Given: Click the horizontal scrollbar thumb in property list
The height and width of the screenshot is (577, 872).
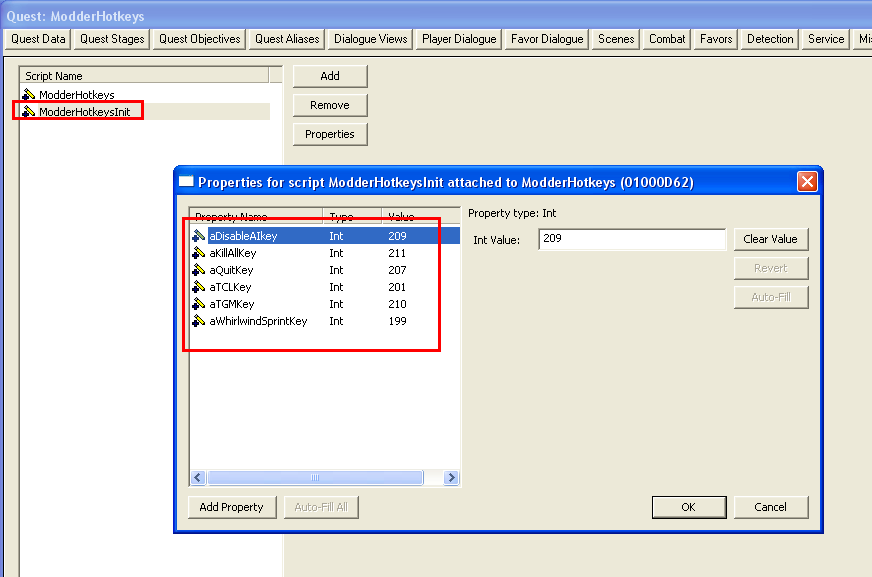Looking at the screenshot, I should [315, 477].
